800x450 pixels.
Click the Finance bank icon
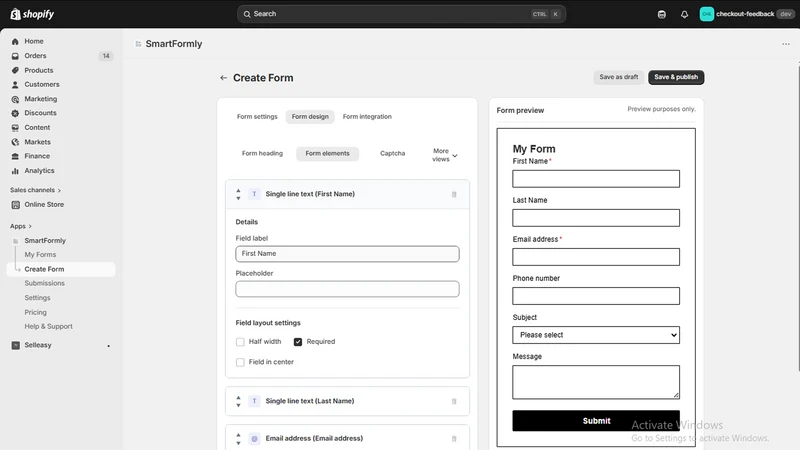coord(15,156)
